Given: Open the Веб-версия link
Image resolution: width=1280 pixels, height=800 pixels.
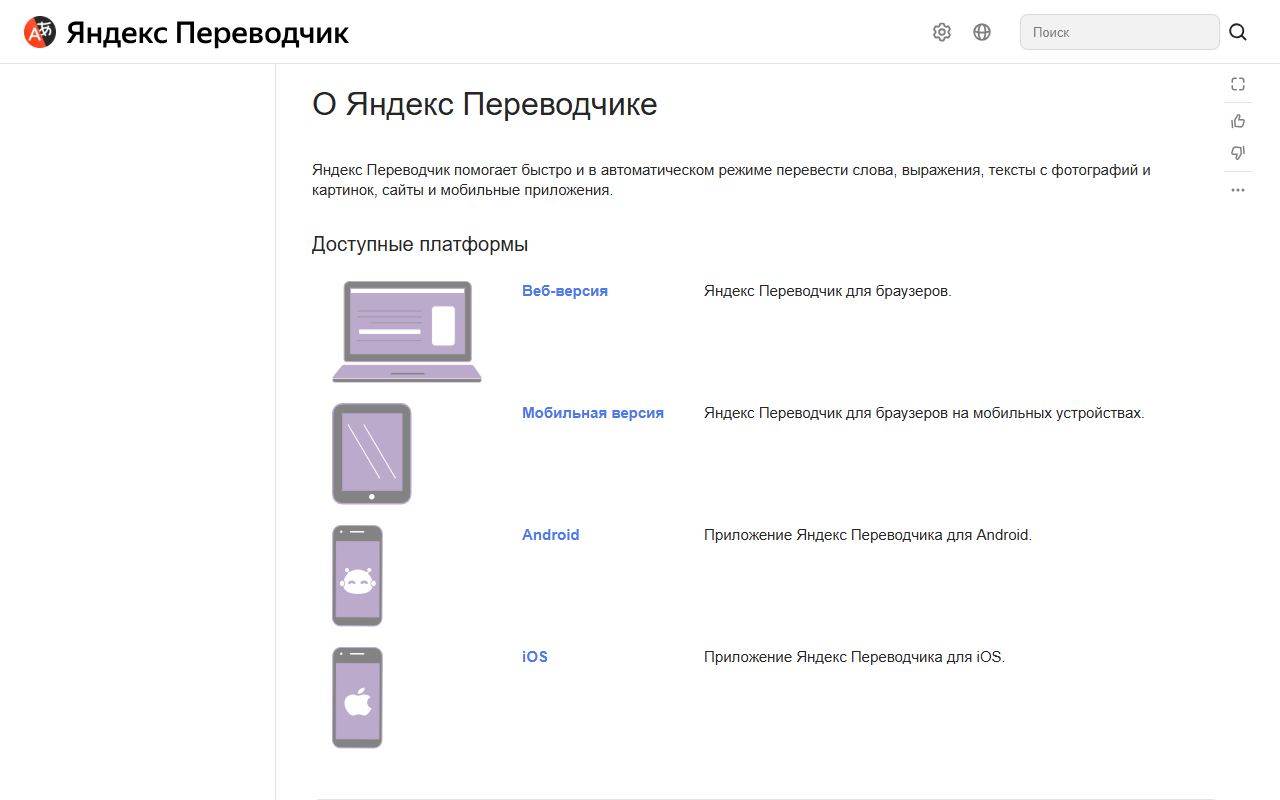Looking at the screenshot, I should coord(565,291).
